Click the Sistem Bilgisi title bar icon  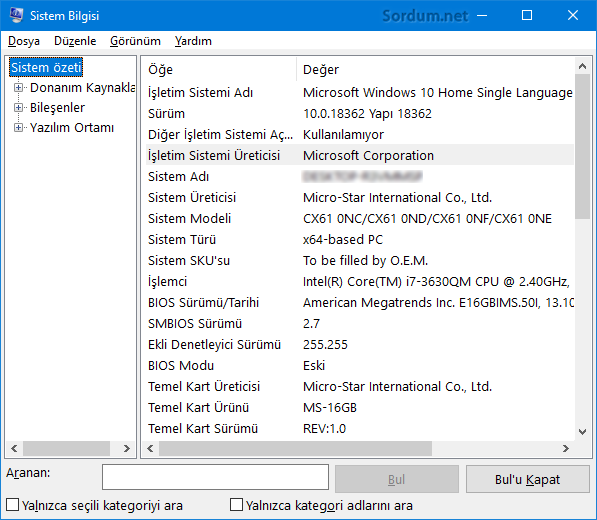16,15
